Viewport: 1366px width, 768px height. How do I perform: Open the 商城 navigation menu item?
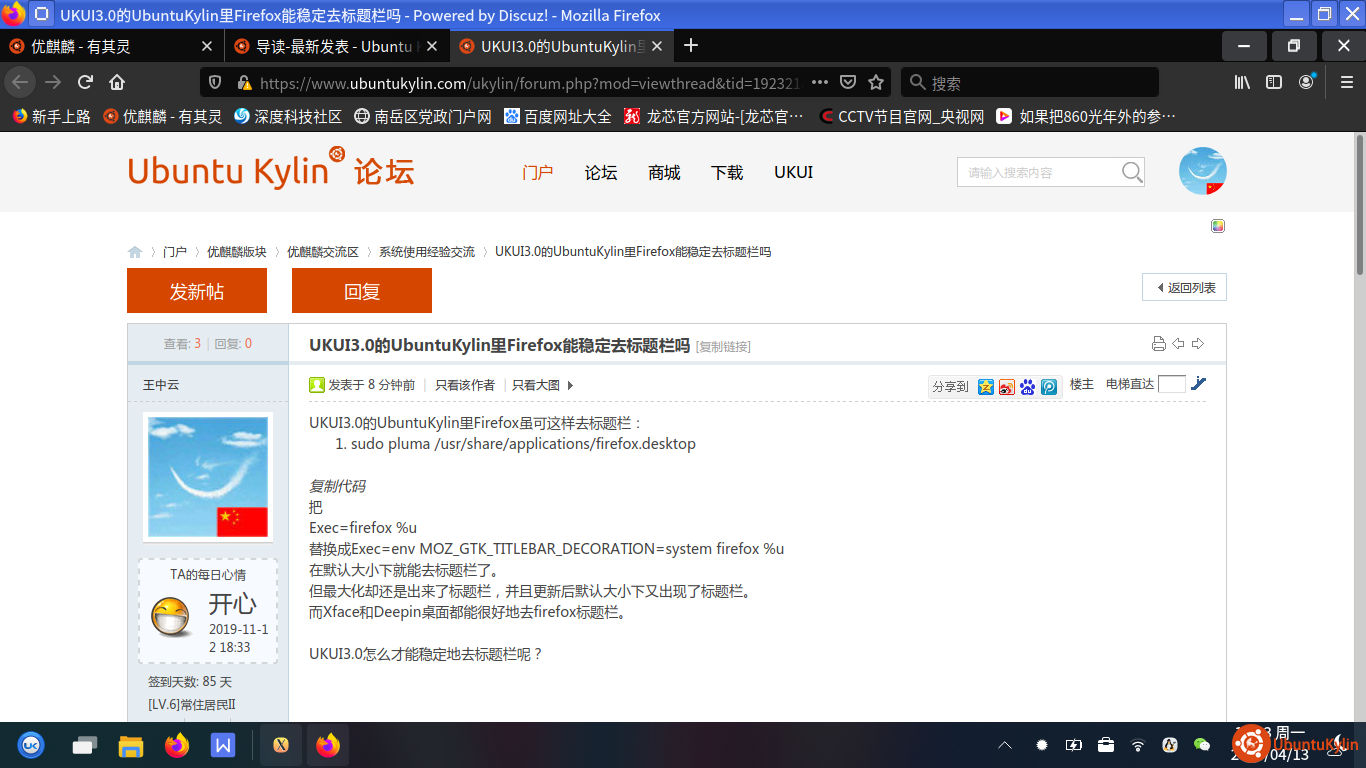(x=664, y=172)
